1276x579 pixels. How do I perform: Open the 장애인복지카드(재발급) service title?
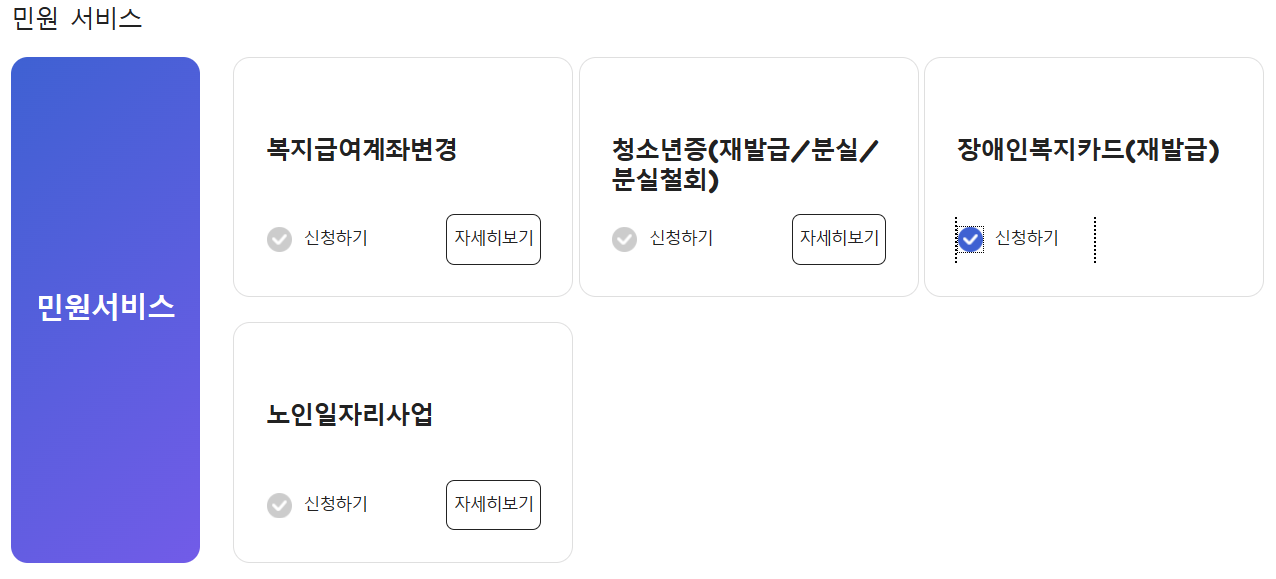coord(1090,148)
